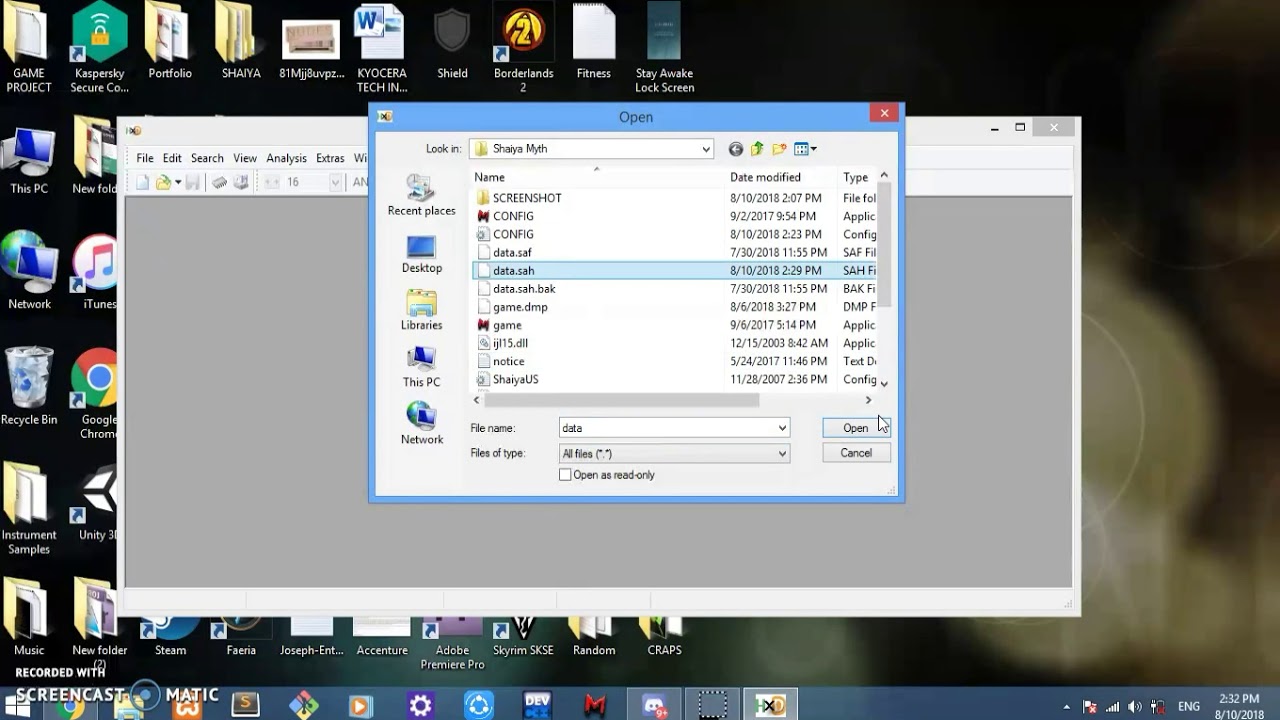Jump to This PC in places bar

[x=421, y=368]
